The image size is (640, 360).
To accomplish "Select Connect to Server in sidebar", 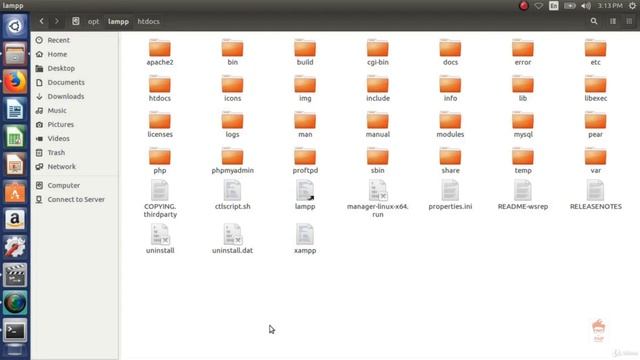I will pos(75,199).
